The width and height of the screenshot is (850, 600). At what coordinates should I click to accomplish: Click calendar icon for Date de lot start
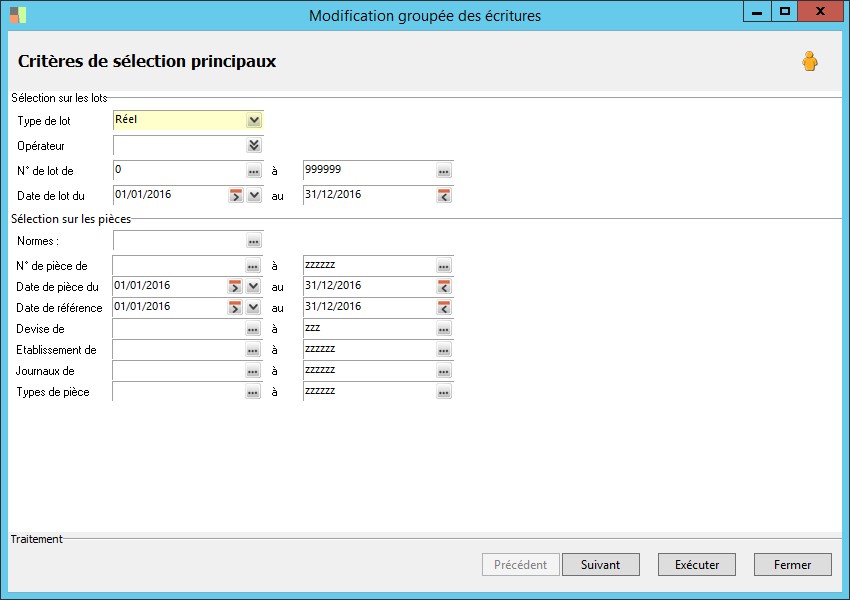click(x=236, y=196)
